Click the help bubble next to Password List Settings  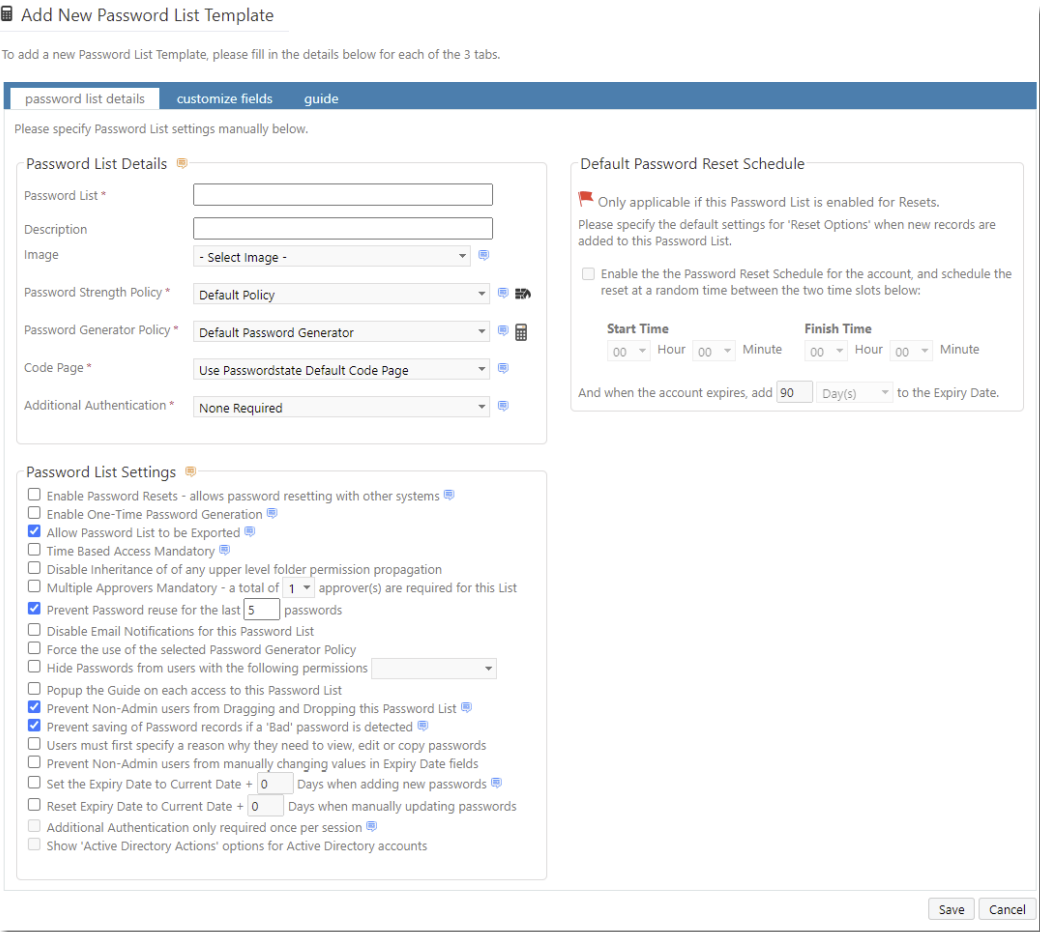pos(191,471)
